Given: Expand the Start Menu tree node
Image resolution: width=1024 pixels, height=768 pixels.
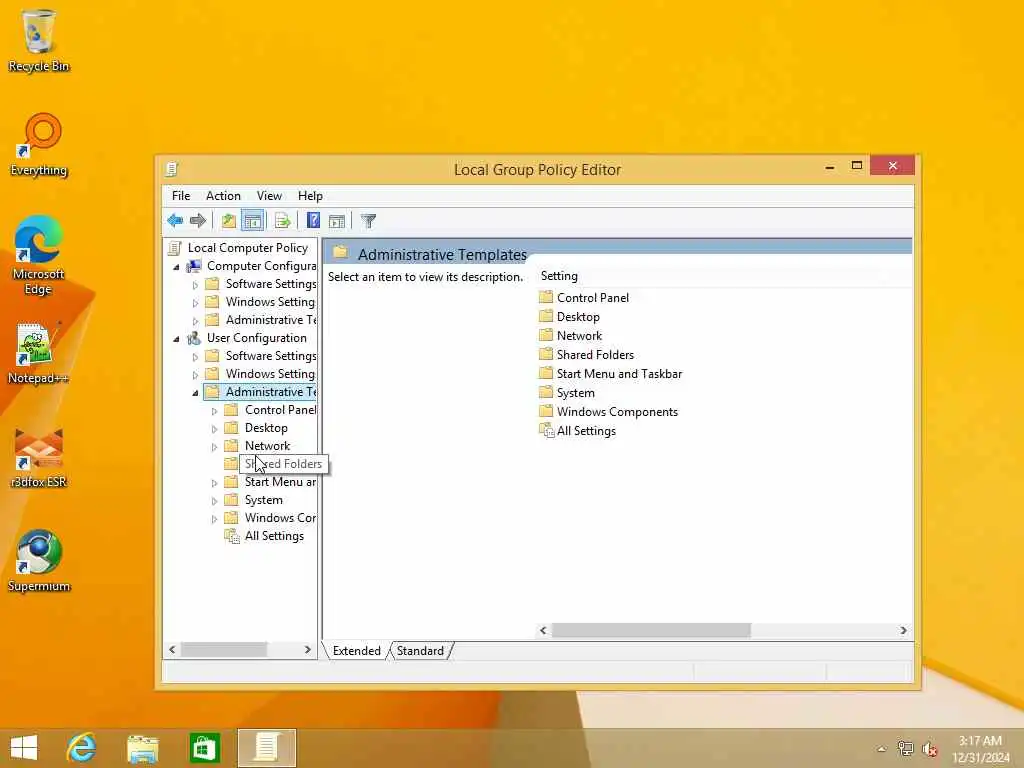Looking at the screenshot, I should [214, 483].
